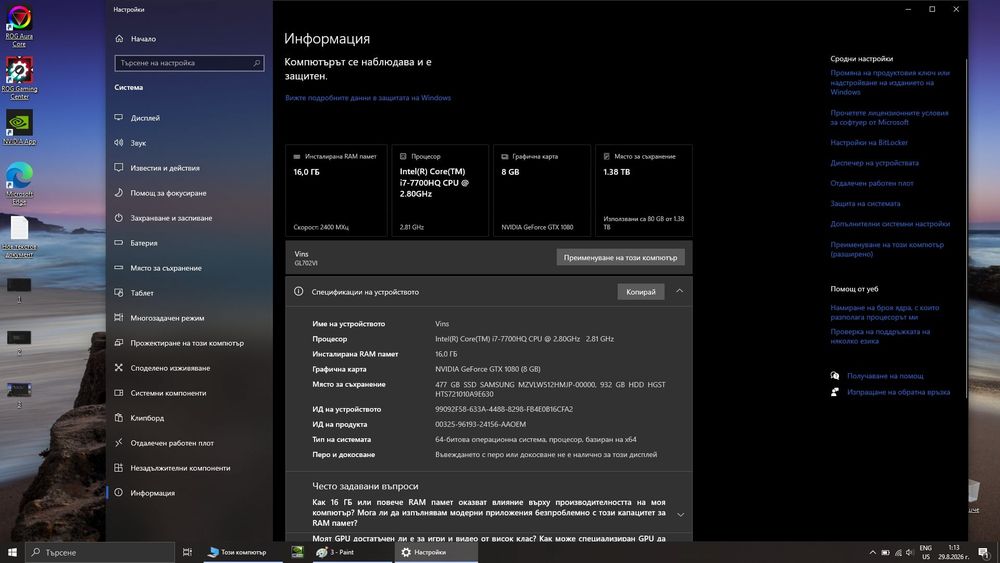1000x563 pixels.
Task: Open Системни компоненти settings
Action: pyautogui.click(x=189, y=393)
